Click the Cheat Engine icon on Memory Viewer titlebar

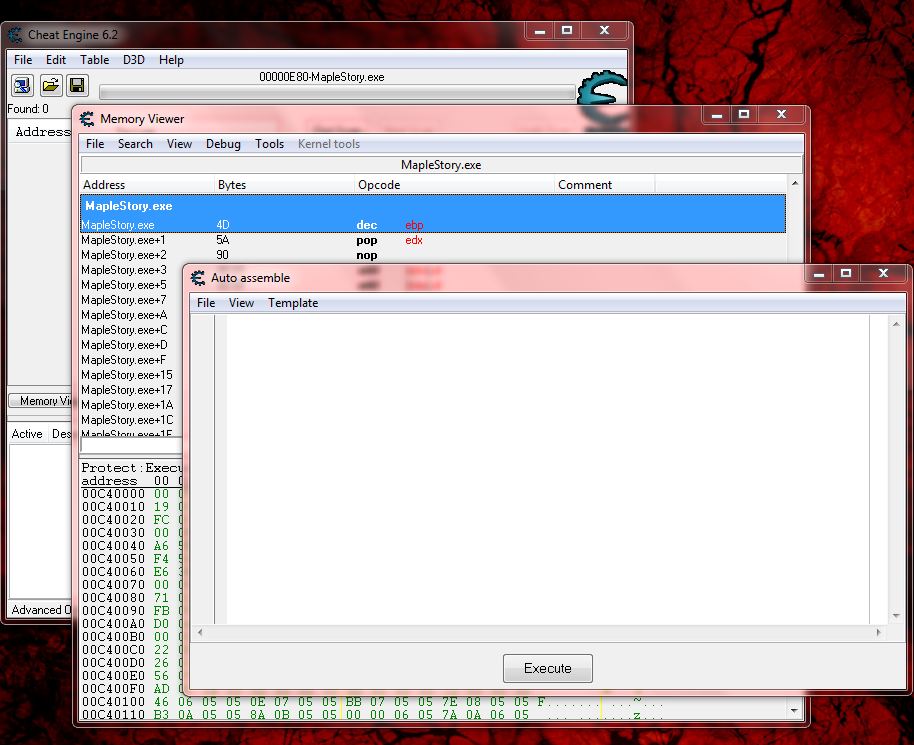pos(89,118)
